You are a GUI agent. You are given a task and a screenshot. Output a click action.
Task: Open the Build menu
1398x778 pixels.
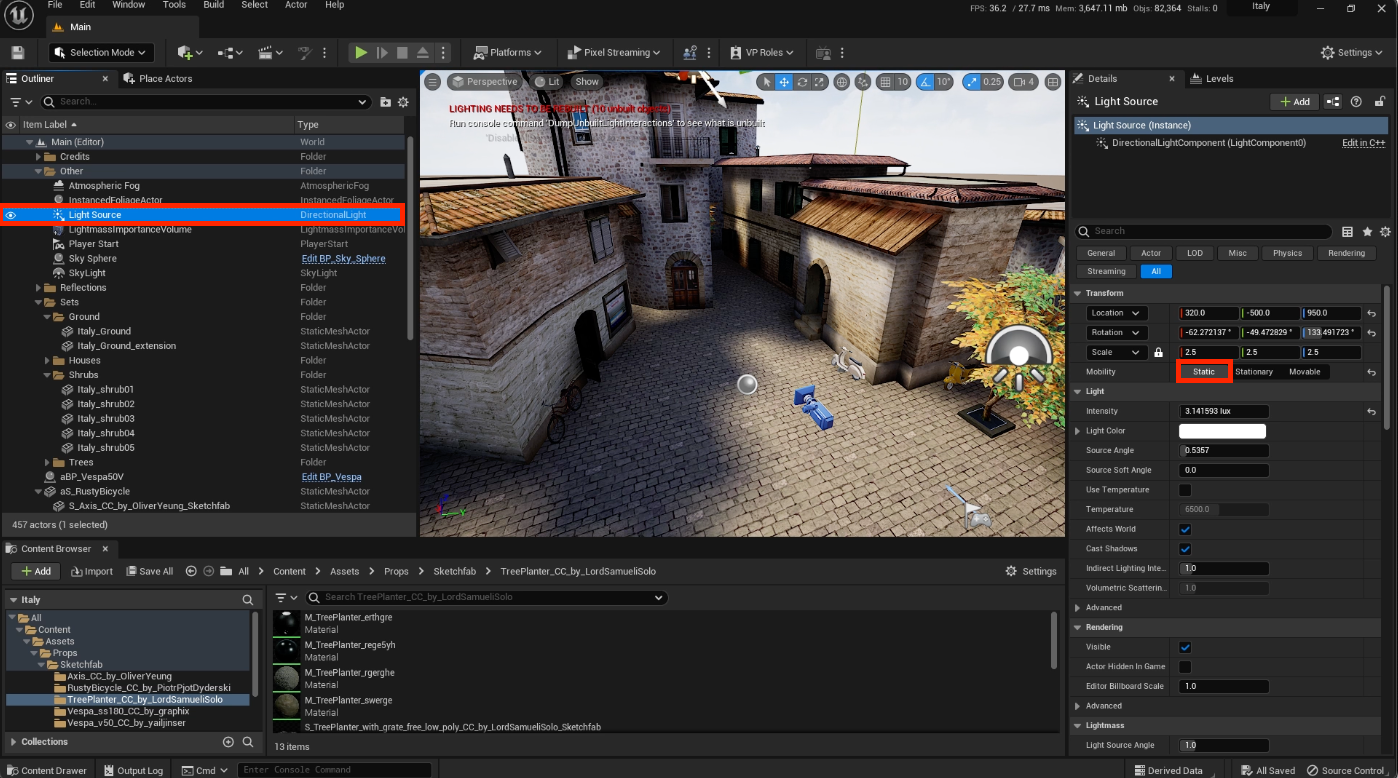coord(214,5)
